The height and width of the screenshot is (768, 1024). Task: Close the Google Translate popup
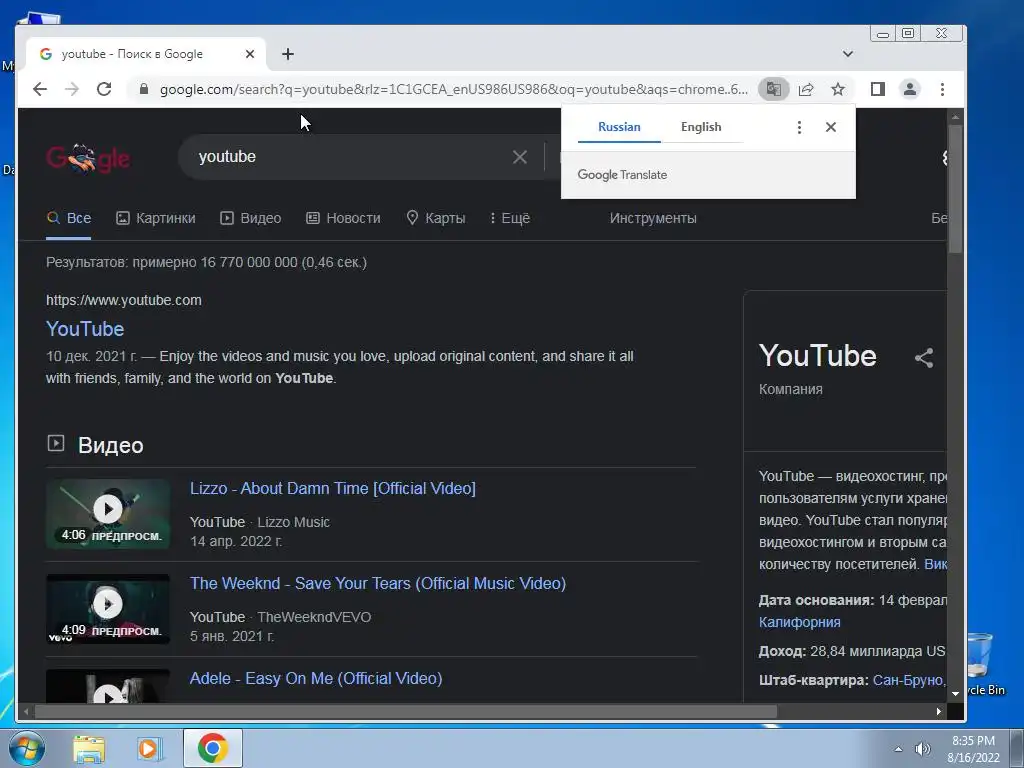coord(831,127)
